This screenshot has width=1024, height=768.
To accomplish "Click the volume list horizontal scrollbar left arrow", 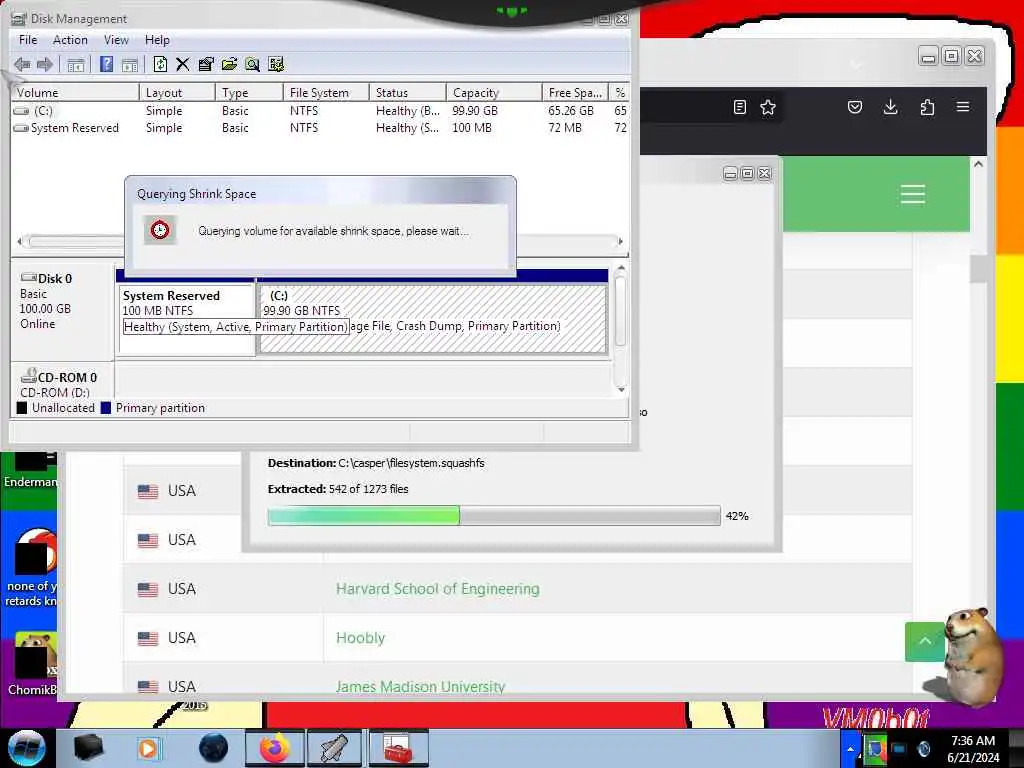I will pyautogui.click(x=20, y=242).
